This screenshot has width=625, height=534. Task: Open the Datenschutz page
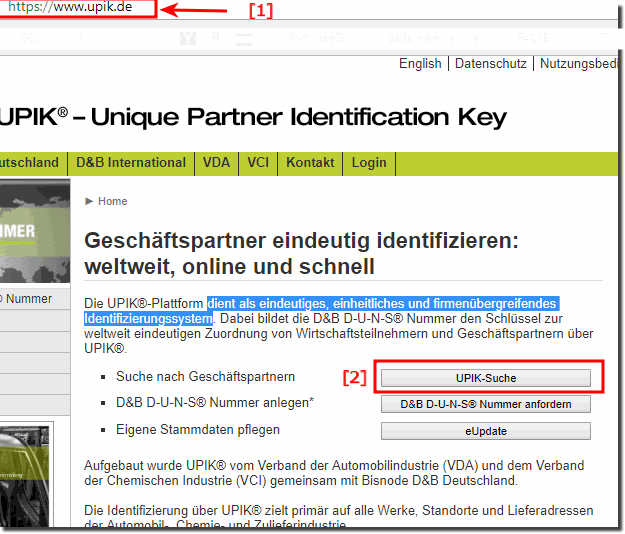point(491,63)
